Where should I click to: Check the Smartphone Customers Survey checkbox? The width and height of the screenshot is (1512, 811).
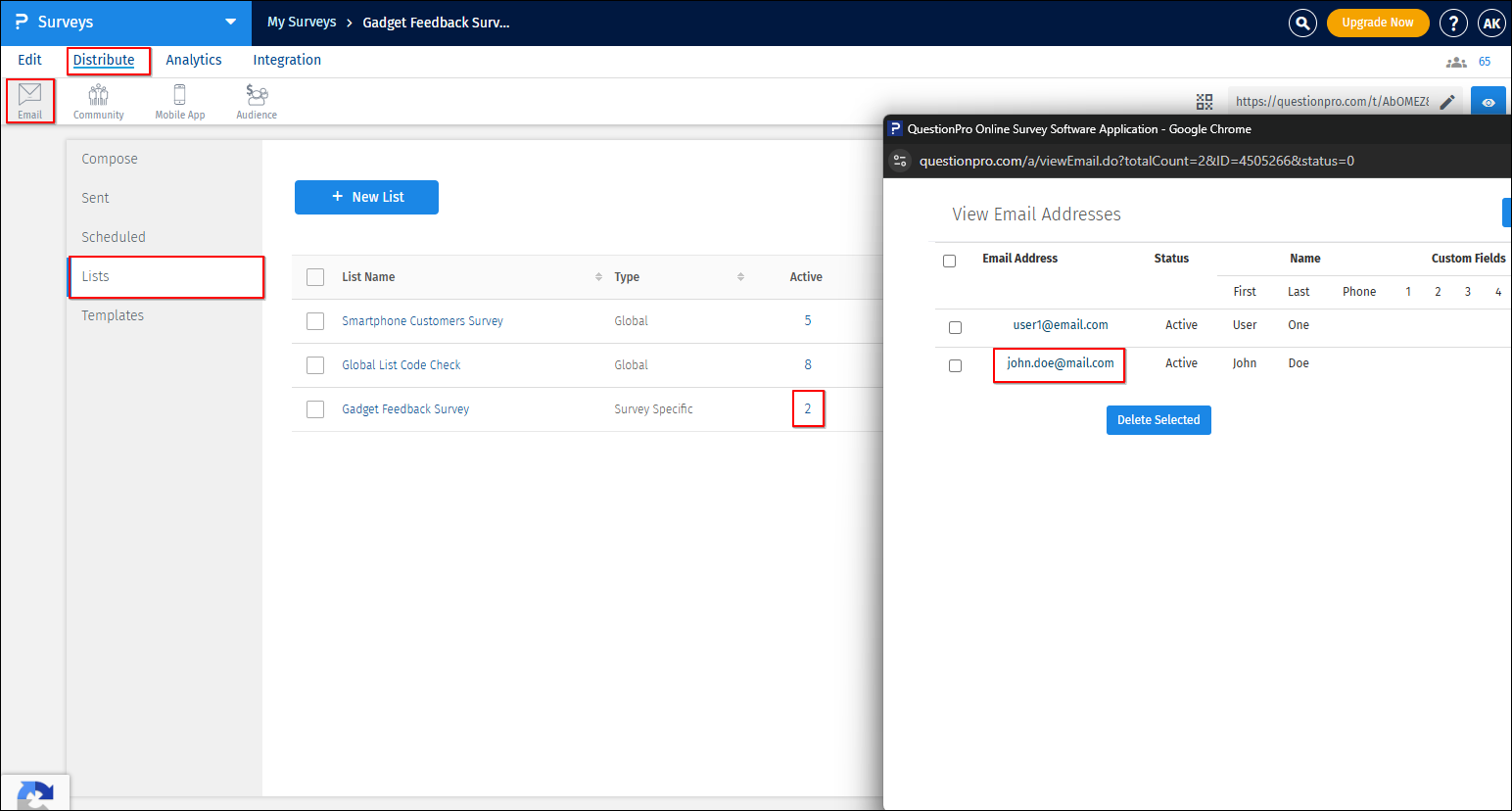(315, 321)
